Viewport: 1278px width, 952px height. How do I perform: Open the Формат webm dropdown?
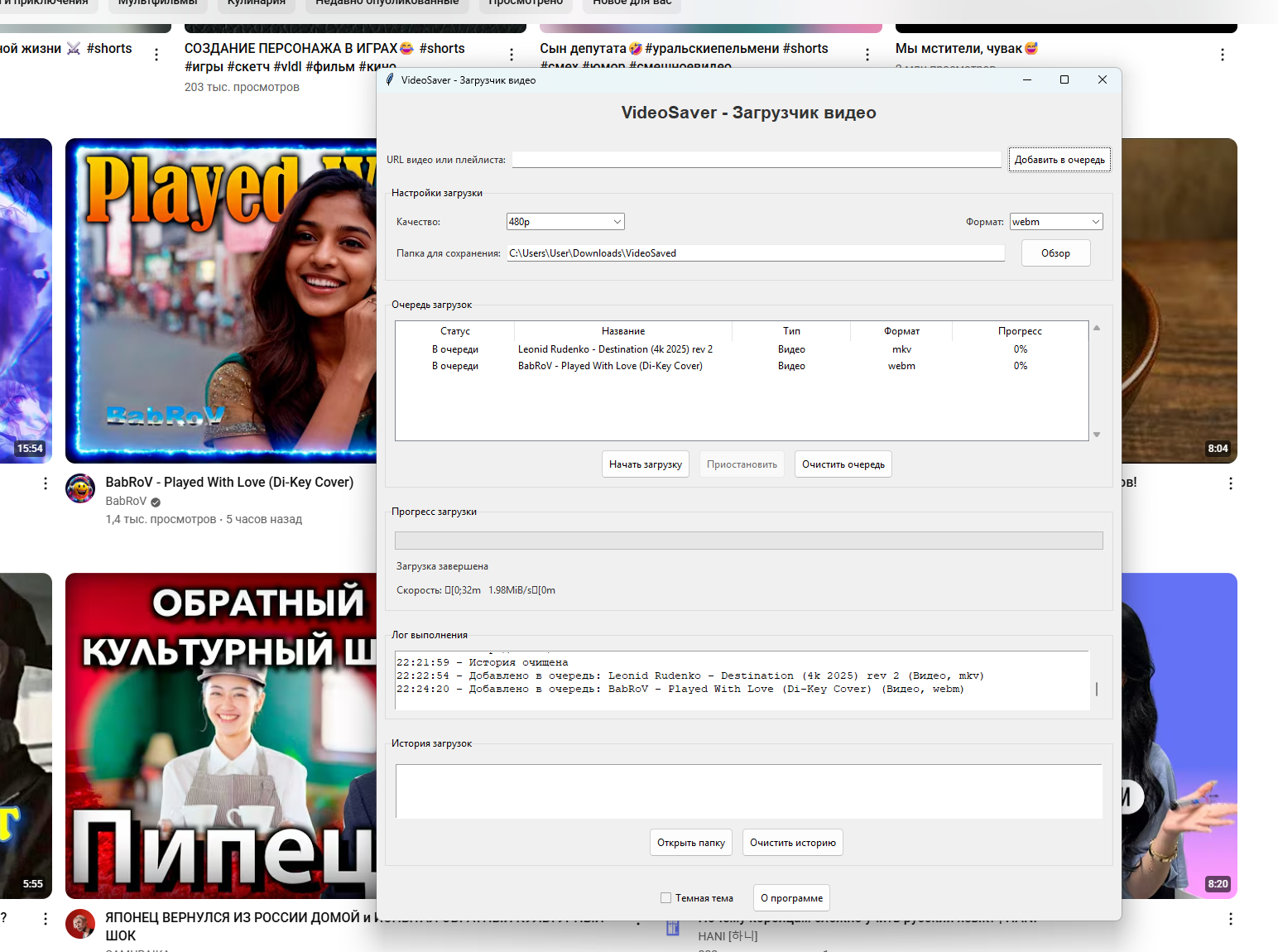point(1056,222)
